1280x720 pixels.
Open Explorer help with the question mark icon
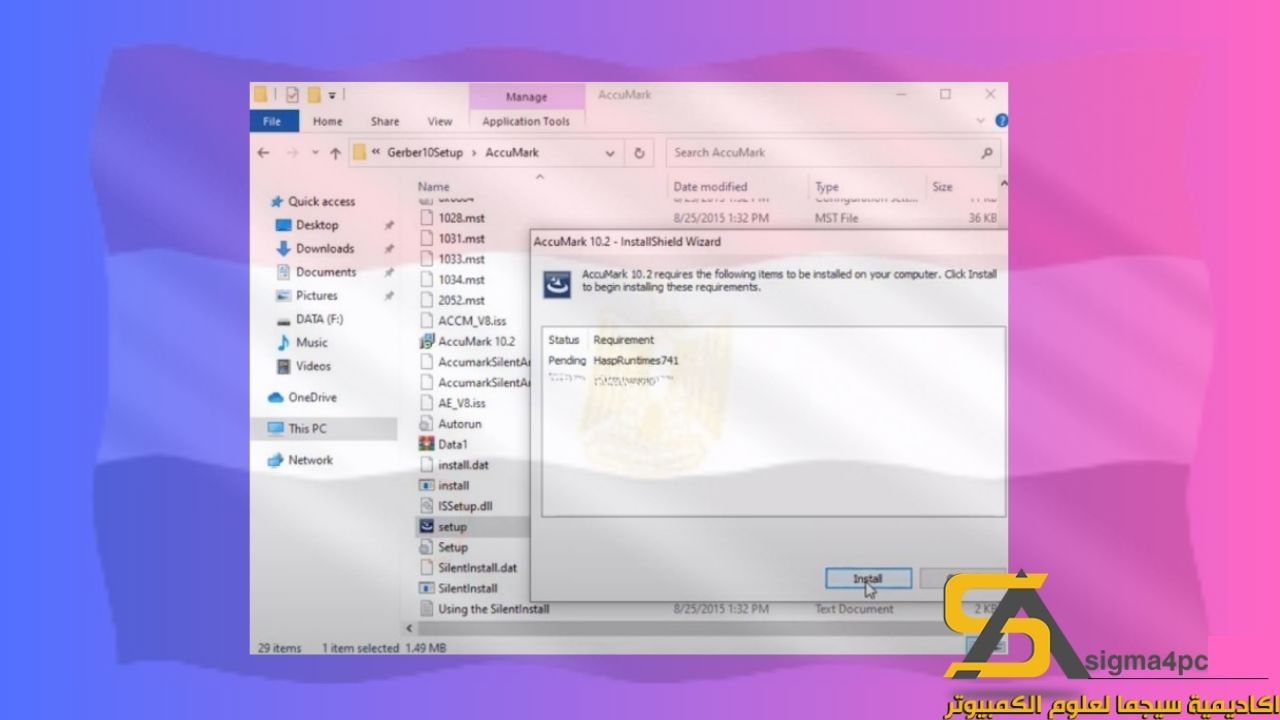[x=1002, y=121]
